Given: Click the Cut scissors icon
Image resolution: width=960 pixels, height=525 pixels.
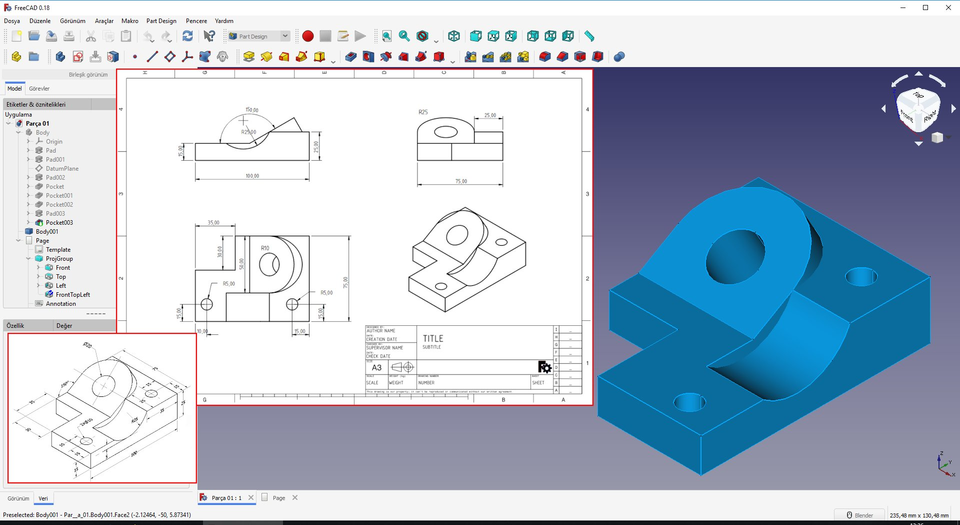Looking at the screenshot, I should [x=90, y=36].
